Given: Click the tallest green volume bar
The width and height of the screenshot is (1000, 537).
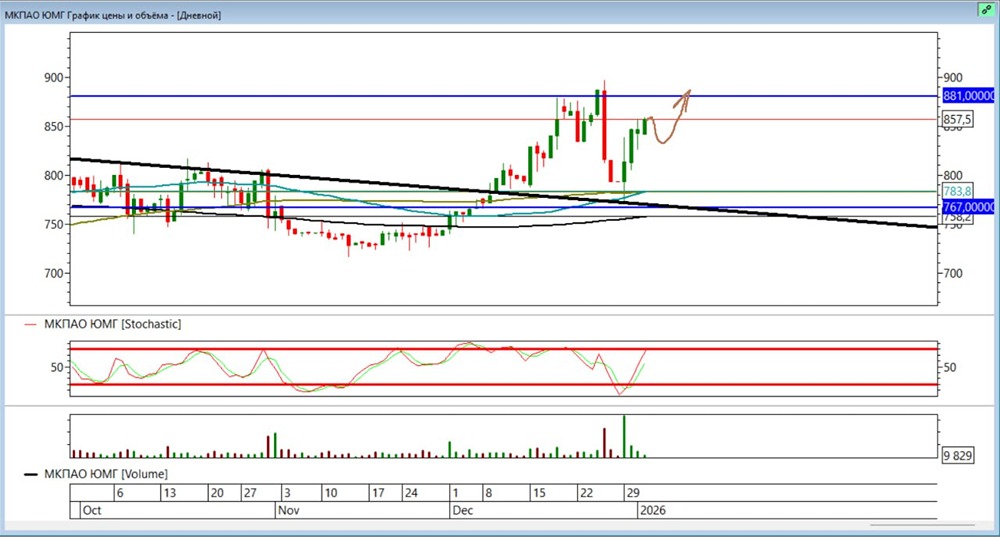Looking at the screenshot, I should [x=624, y=437].
